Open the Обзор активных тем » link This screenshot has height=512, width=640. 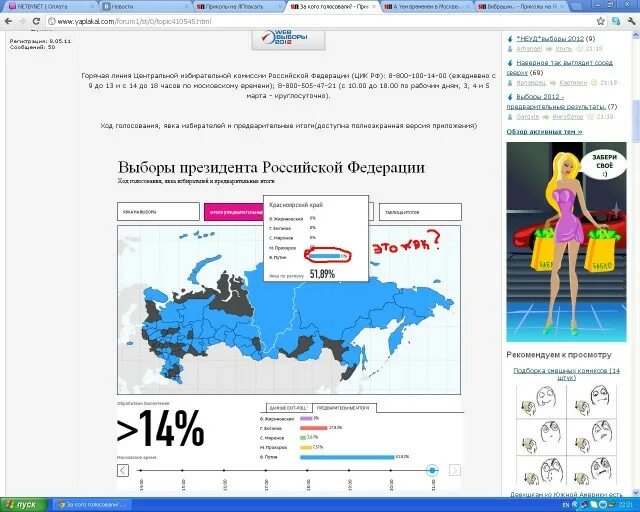pyautogui.click(x=544, y=132)
